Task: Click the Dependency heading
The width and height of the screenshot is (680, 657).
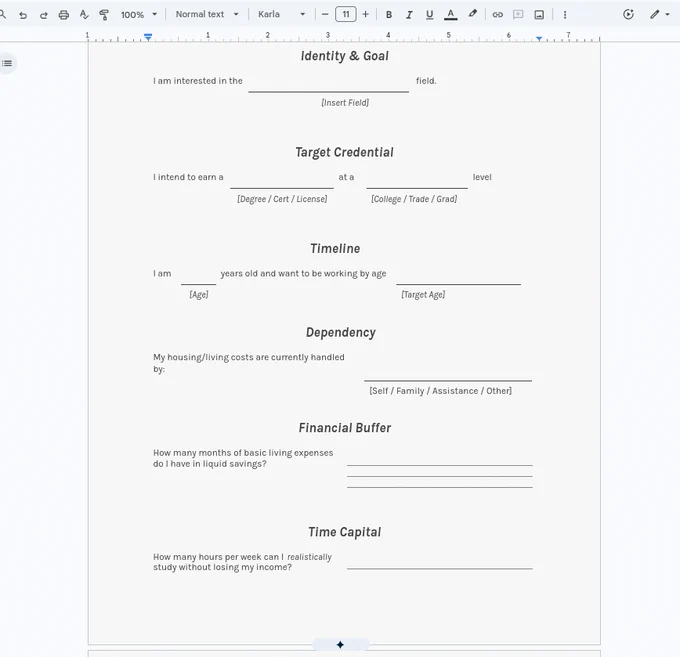Action: coord(341,332)
